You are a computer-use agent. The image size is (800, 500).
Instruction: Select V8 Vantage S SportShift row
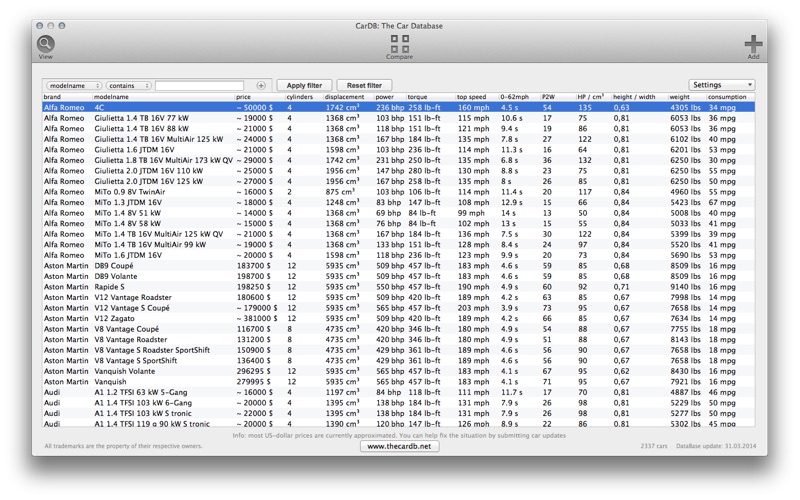[x=398, y=361]
